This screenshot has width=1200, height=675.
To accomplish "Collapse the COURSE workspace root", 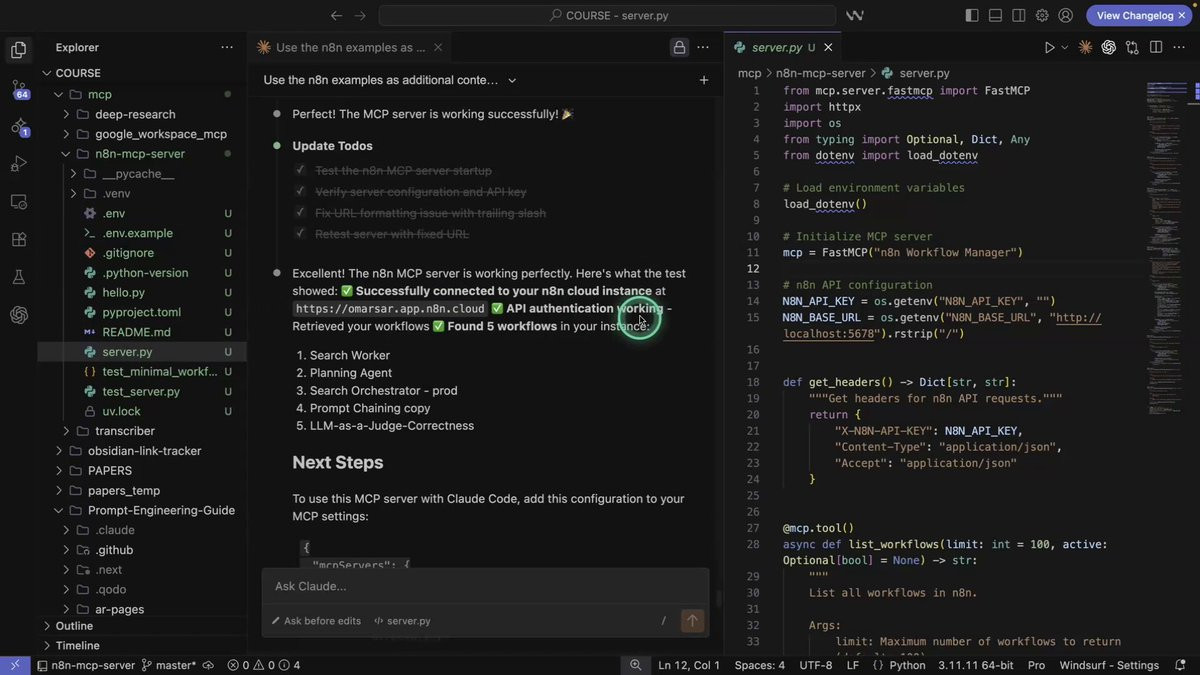I will pos(46,73).
